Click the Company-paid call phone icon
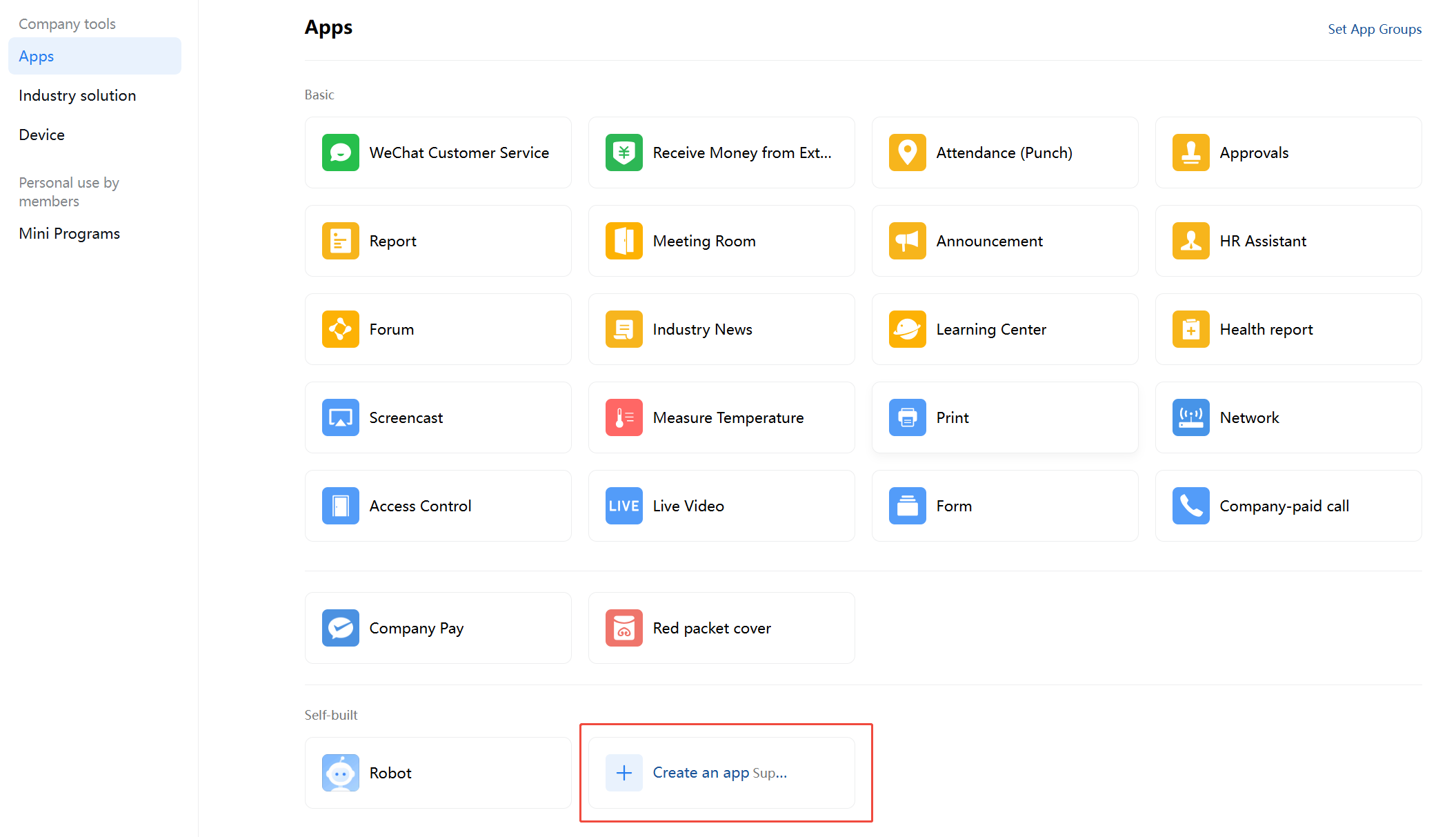This screenshot has width=1456, height=837. 1190,506
